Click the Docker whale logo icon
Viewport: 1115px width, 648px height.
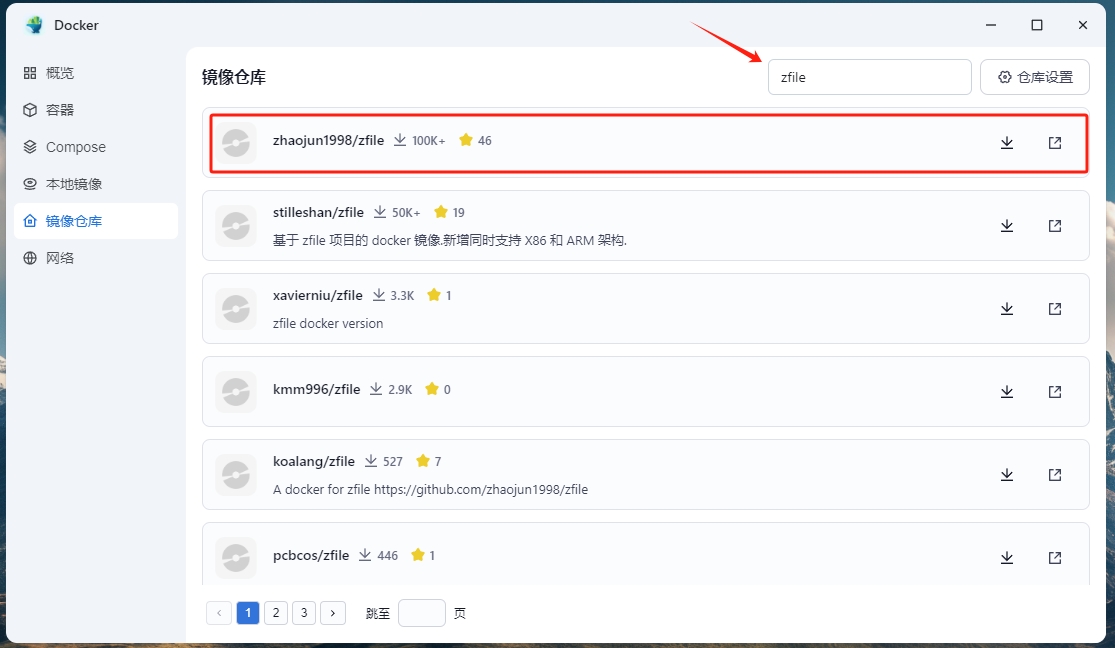[x=34, y=25]
